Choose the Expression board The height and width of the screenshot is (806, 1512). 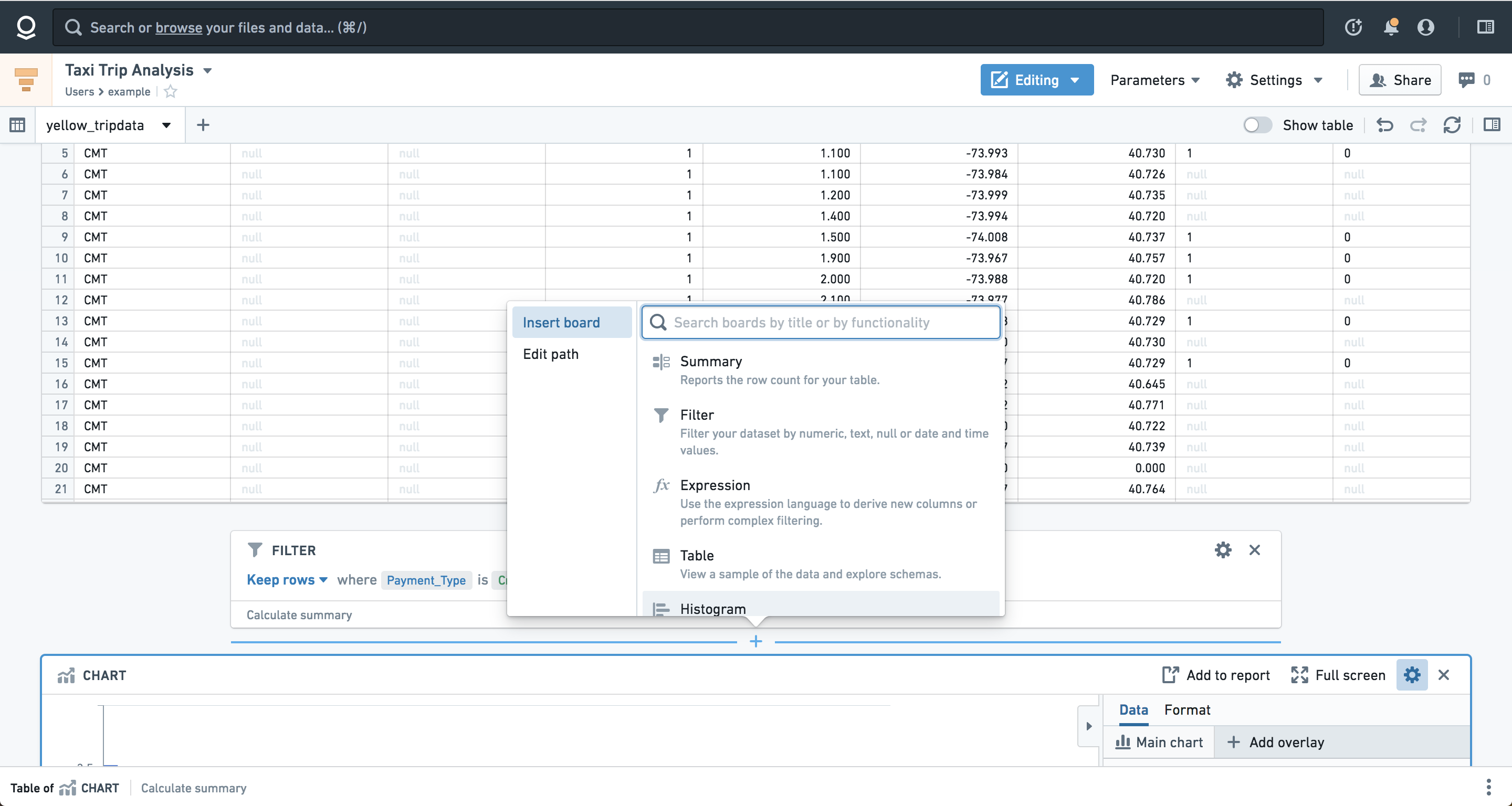point(821,503)
